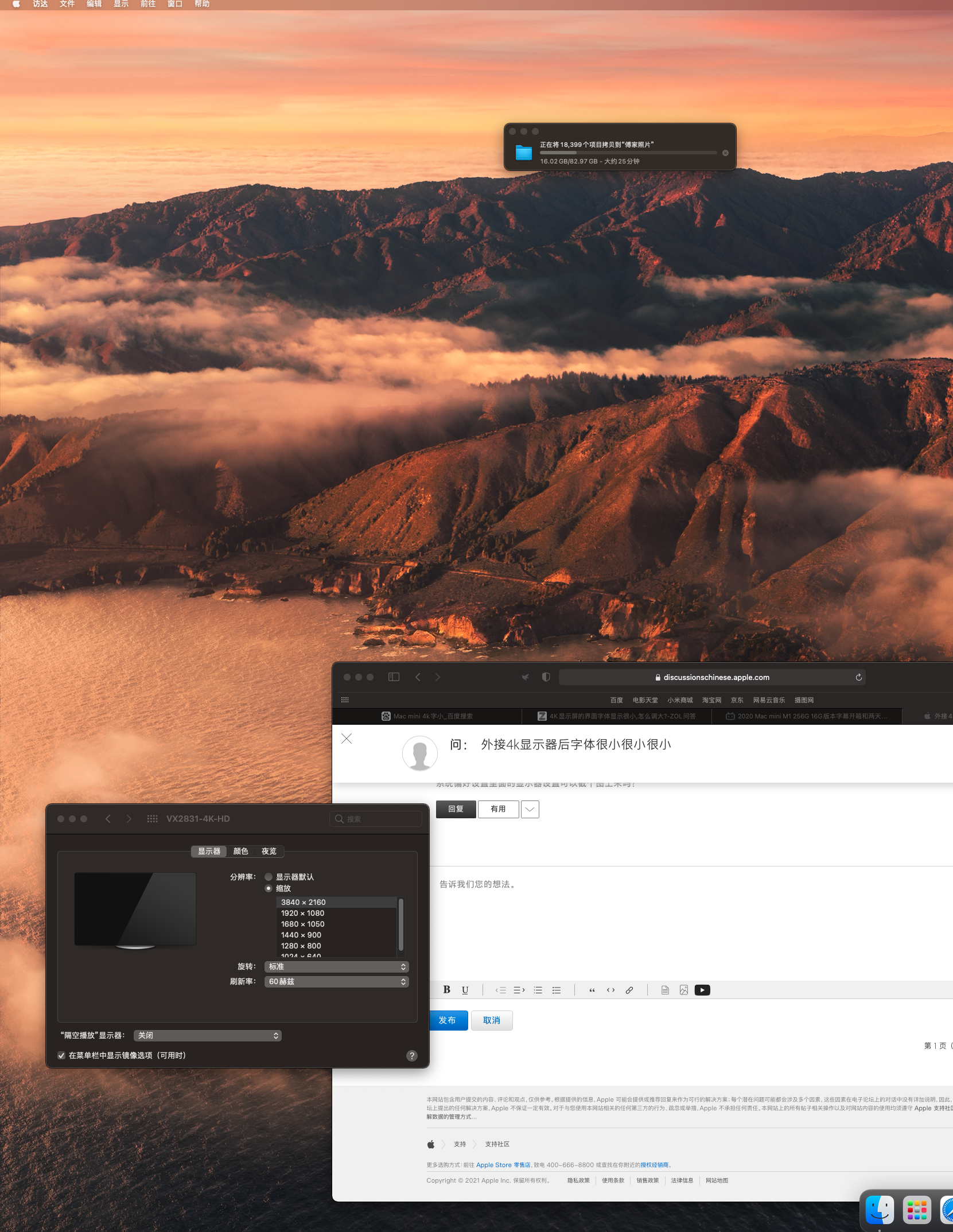Open the 刷新率 refresh rate dropdown
The width and height of the screenshot is (953, 1232).
click(337, 982)
